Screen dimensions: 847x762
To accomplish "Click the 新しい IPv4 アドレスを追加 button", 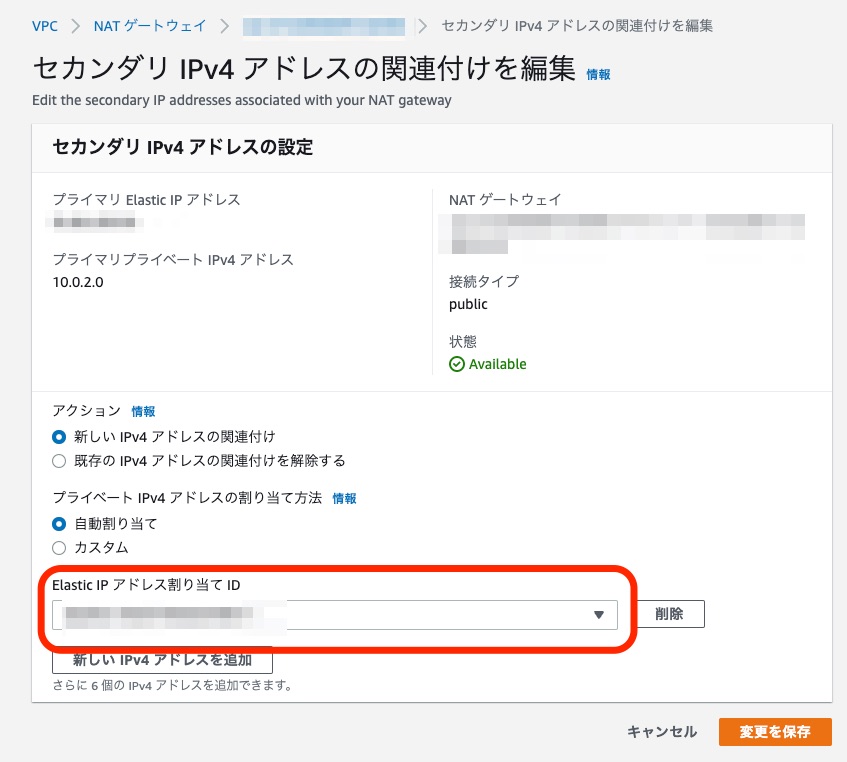I will pos(162,660).
